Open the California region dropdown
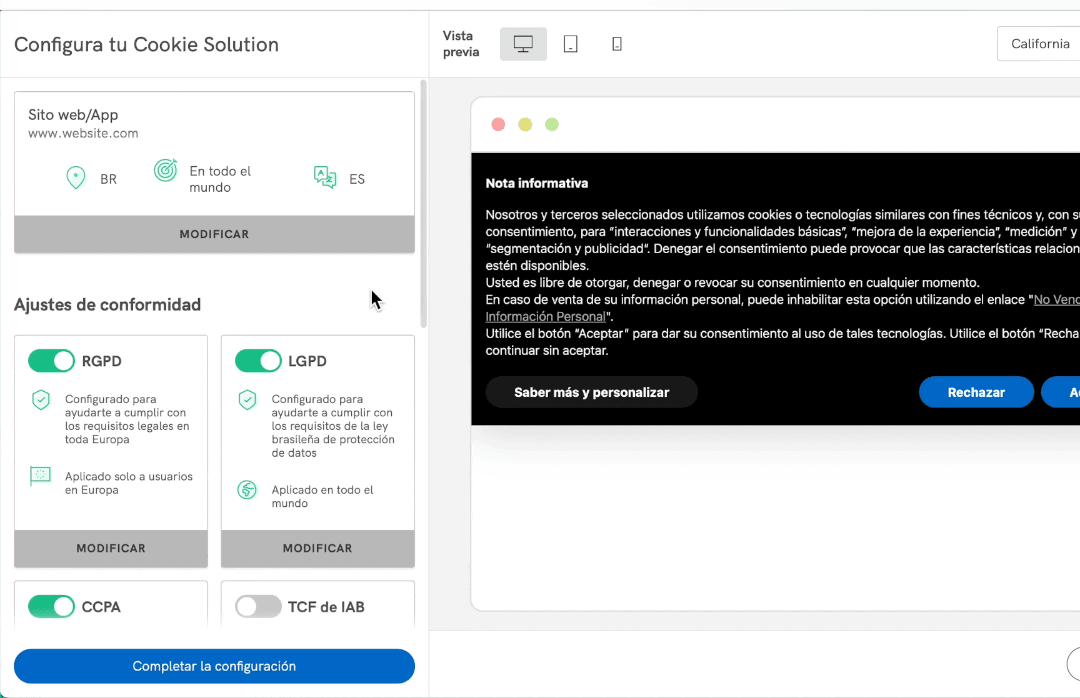Screen dimensions: 1080x698 1039,44
